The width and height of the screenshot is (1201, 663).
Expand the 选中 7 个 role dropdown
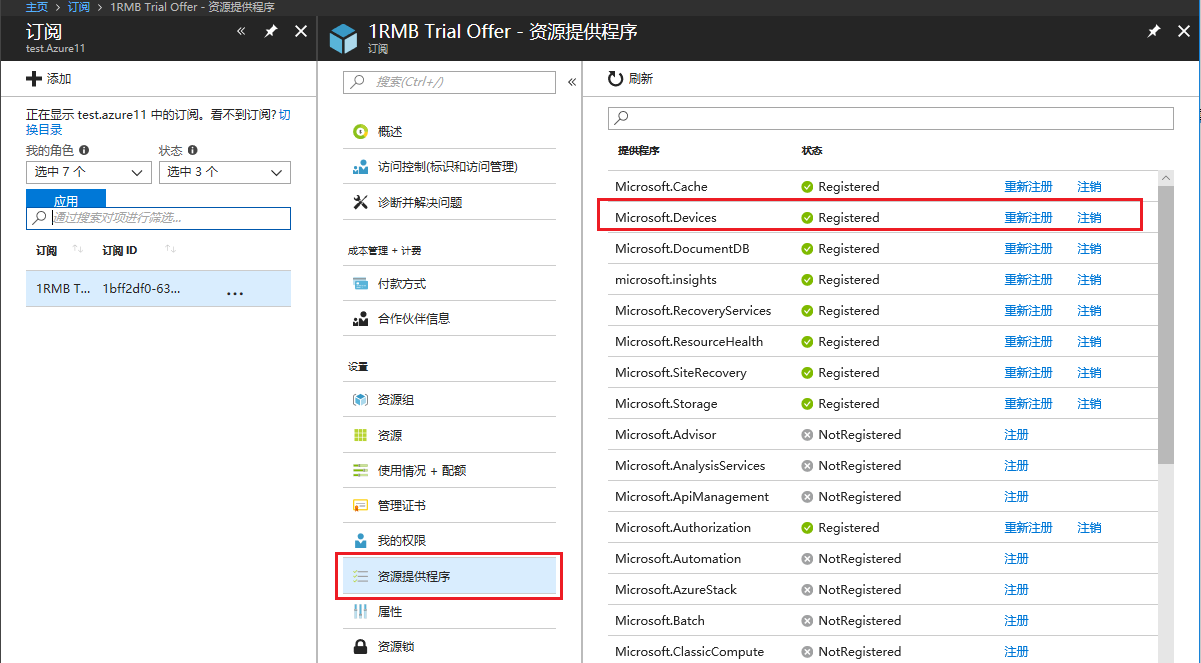tap(88, 172)
